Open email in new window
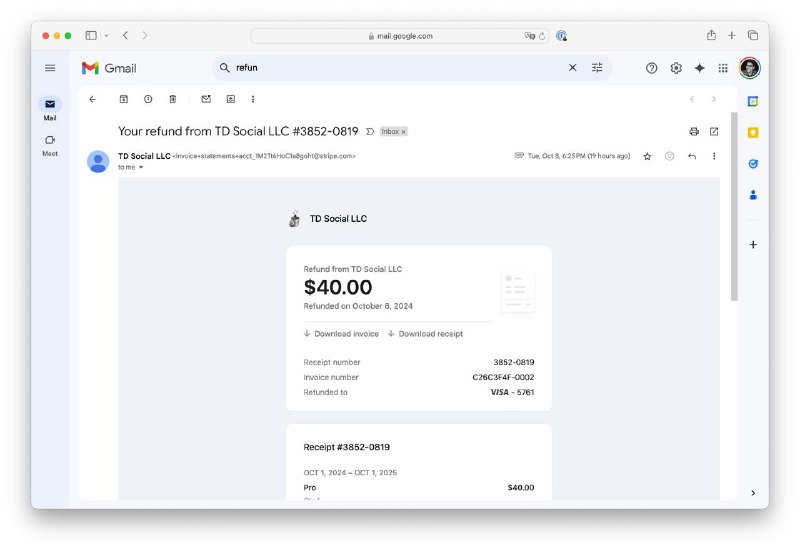800x550 pixels. tap(714, 132)
